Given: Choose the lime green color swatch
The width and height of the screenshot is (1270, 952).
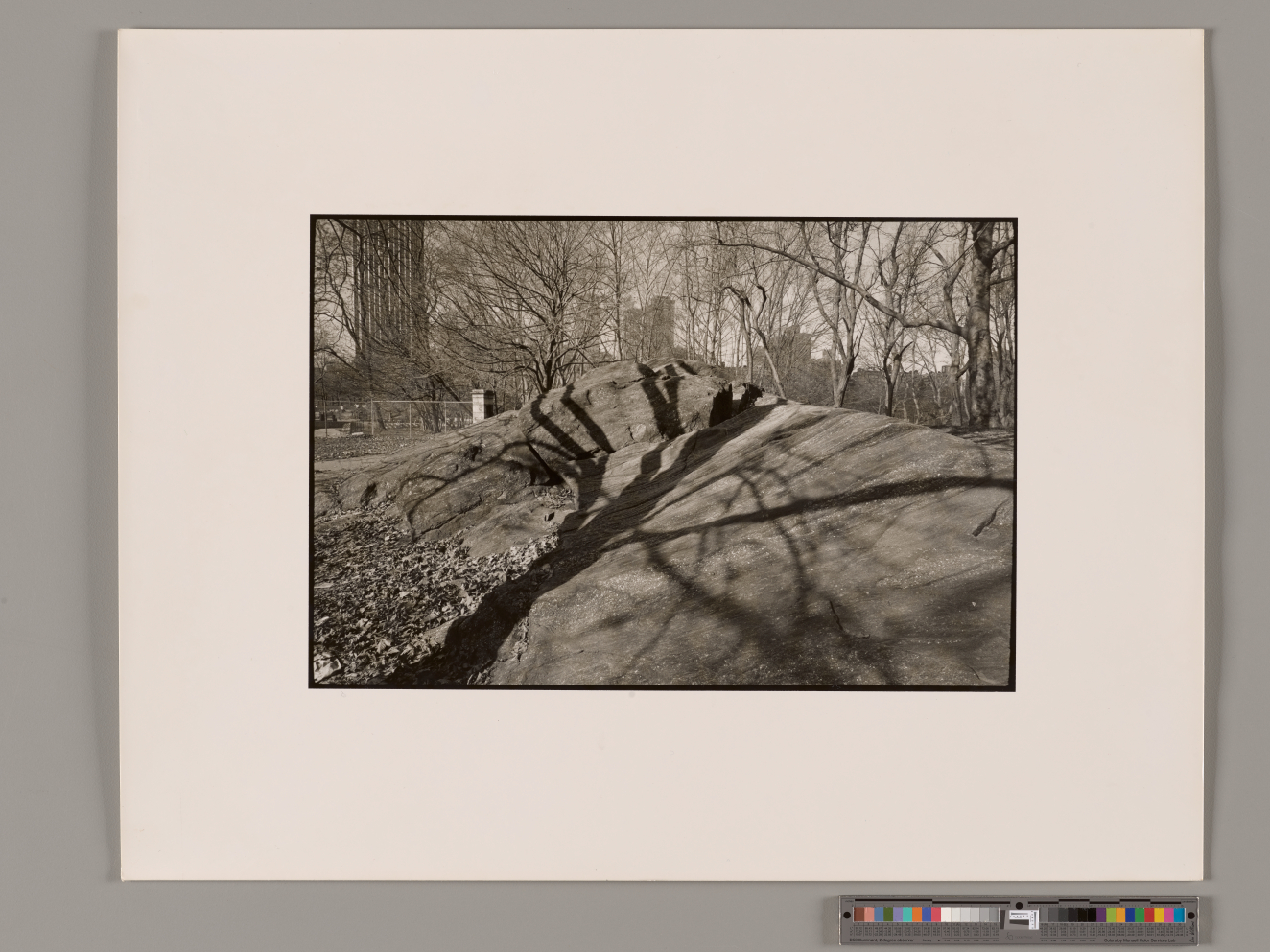Looking at the screenshot, I should [x=1111, y=915].
